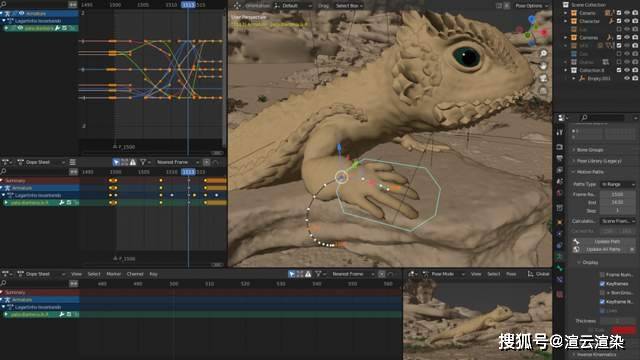Open 'Nearest Frame' dropdown in bottom dope sheet

coord(353,274)
